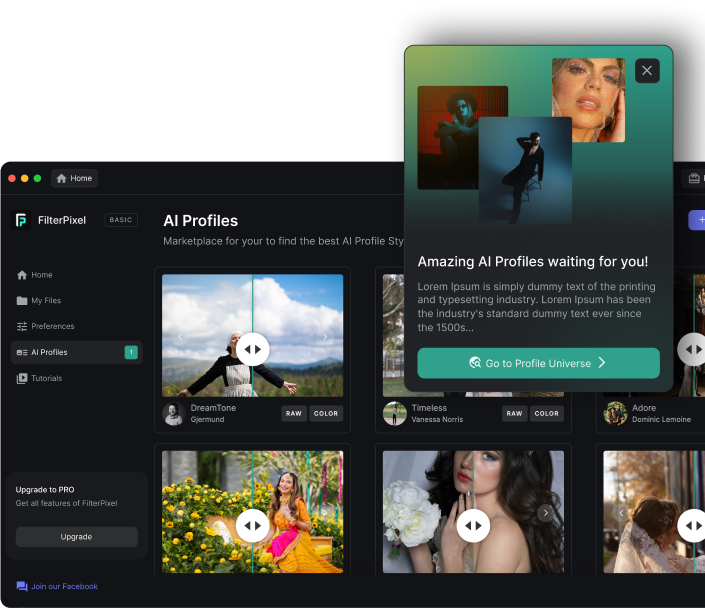Screen dimensions: 705x608
Task: Click next-image arrow on DreamTone card
Action: tap(325, 337)
